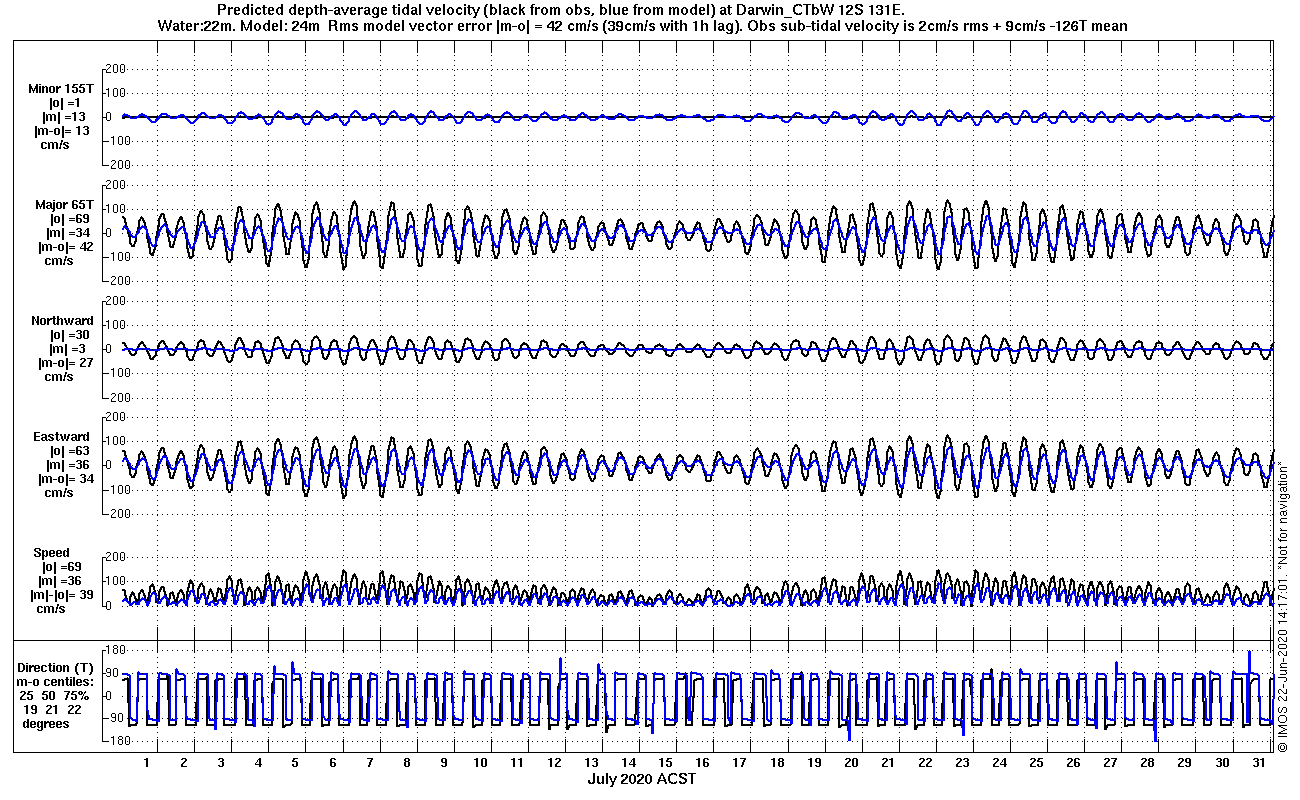Click the '|m-o|= 34' value

pos(64,479)
